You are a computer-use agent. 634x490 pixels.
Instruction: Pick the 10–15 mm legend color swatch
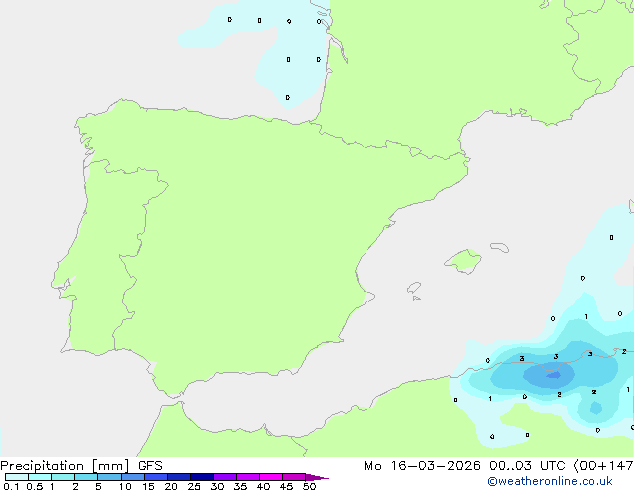pos(133,477)
